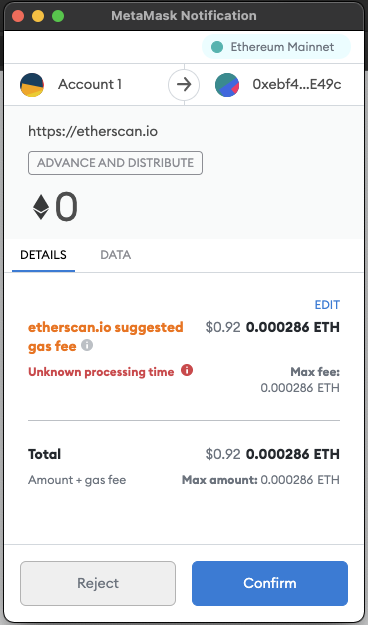Viewport: 368px width, 625px height.
Task: Select the Account 1 sender name
Action: pyautogui.click(x=90, y=85)
